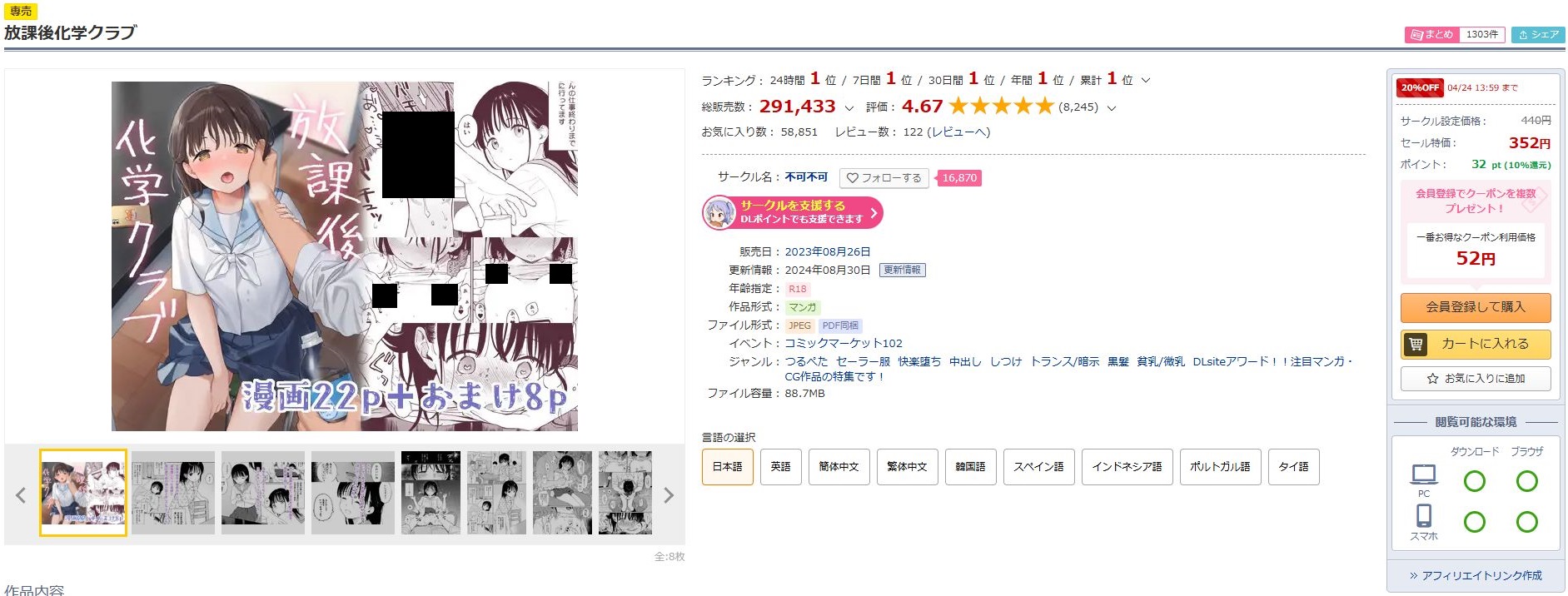Select 韓国語 language option
Viewport: 1568px width, 596px height.
click(x=970, y=467)
